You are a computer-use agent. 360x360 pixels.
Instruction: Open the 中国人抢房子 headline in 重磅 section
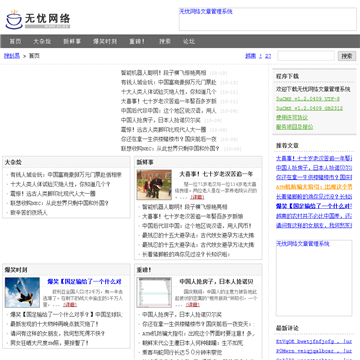coord(216,282)
